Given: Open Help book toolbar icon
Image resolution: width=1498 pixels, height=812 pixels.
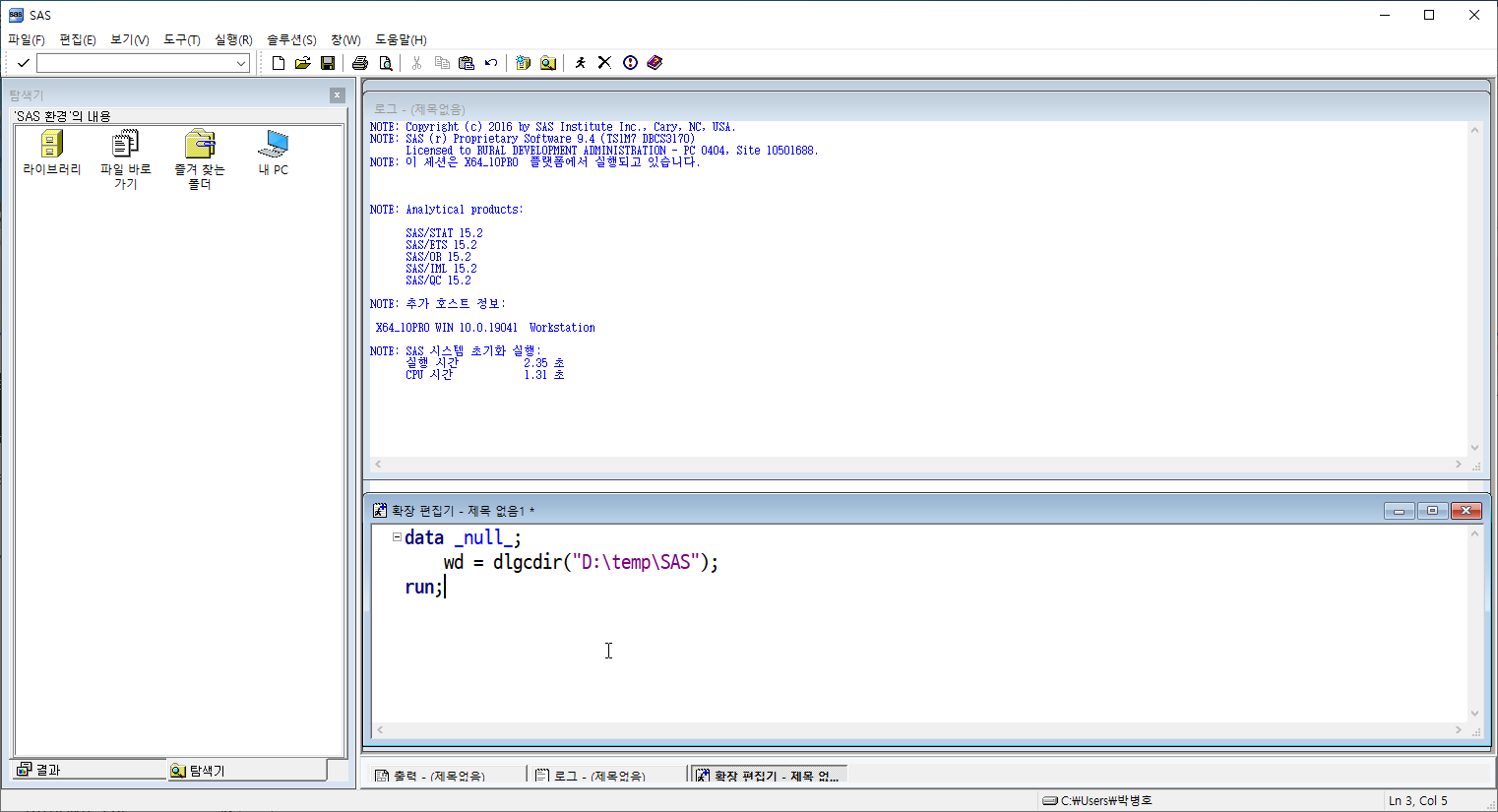Looking at the screenshot, I should tap(655, 63).
